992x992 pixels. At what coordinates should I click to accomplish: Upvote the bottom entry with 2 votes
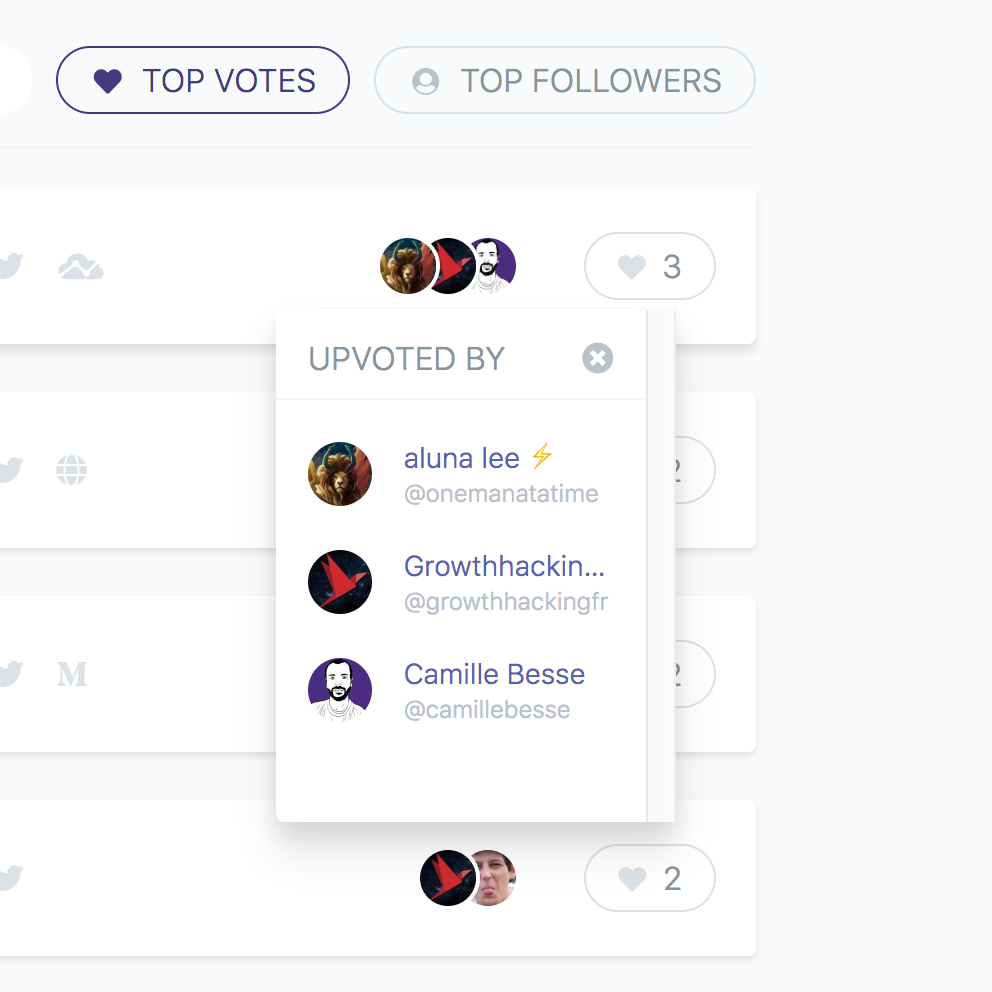(x=650, y=878)
